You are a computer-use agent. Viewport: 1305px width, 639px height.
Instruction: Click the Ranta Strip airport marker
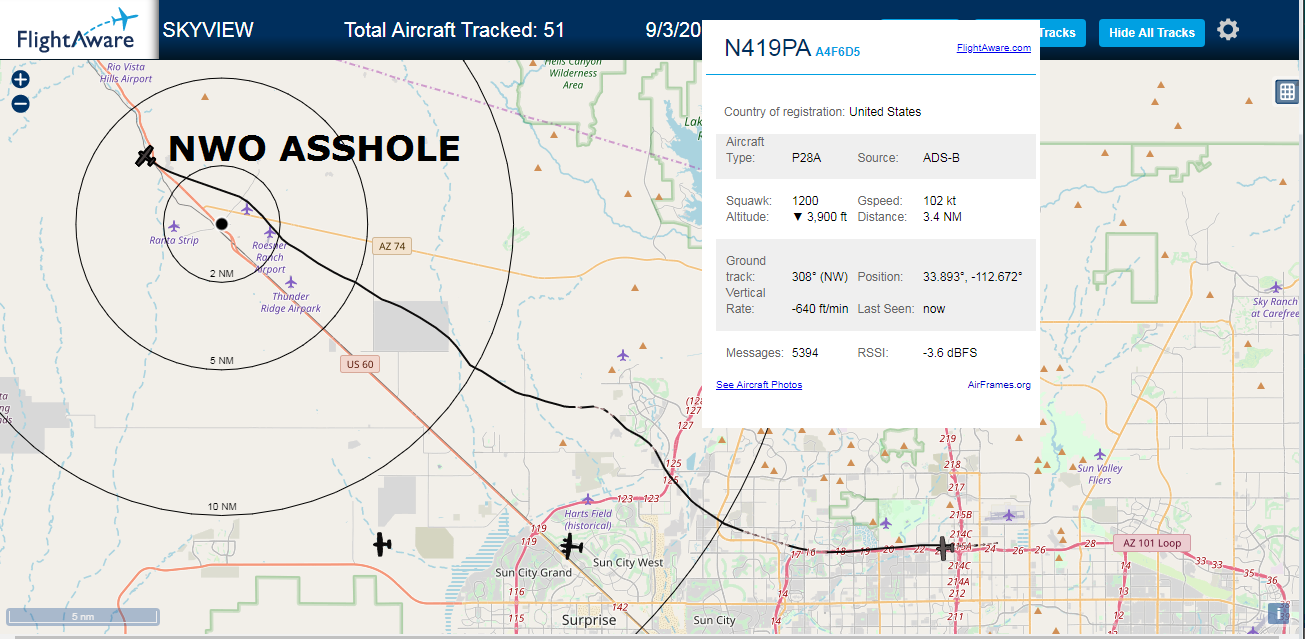tap(174, 226)
